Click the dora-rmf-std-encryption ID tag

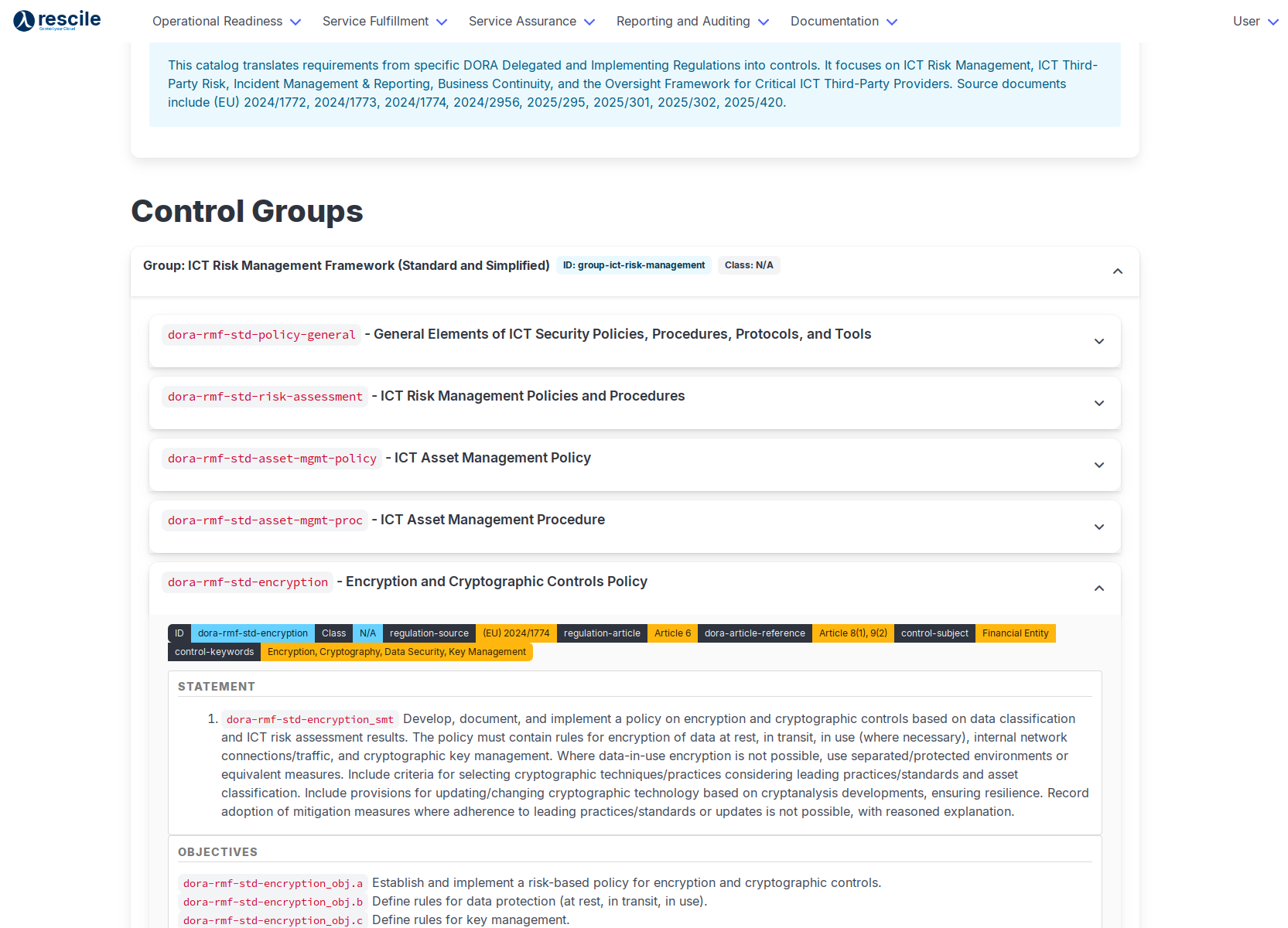[x=252, y=633]
